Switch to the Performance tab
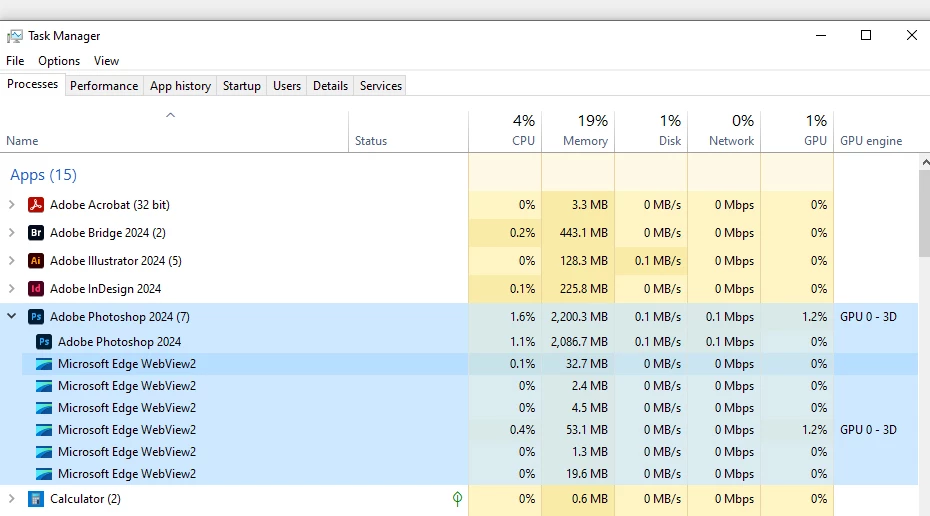 104,86
